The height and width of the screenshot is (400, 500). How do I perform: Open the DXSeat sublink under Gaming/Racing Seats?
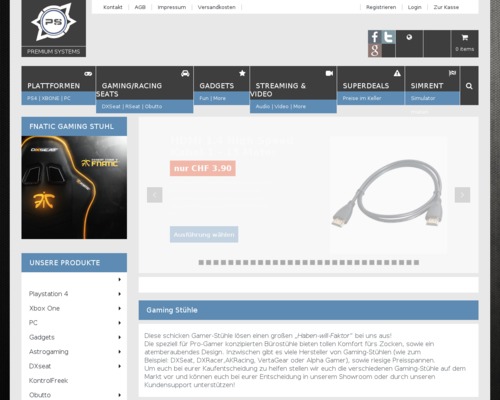pos(111,106)
